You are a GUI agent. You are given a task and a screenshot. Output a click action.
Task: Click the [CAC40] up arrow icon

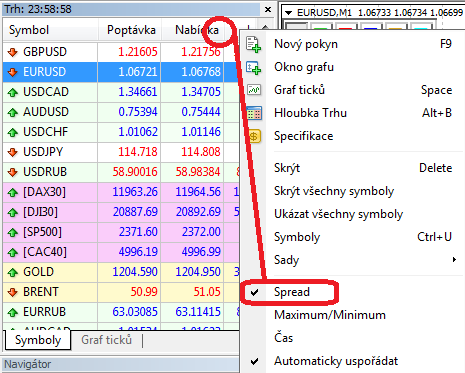(x=13, y=252)
